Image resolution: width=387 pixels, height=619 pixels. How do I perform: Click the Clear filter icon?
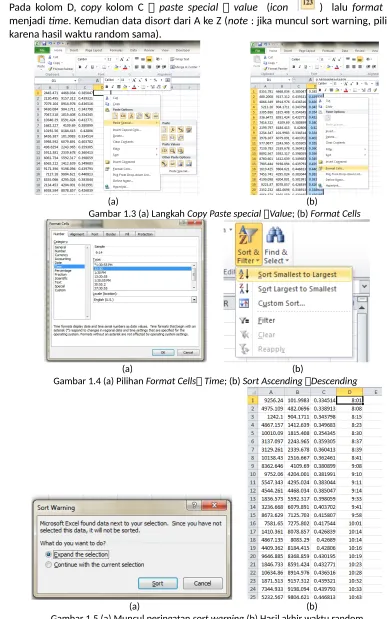pos(244,335)
